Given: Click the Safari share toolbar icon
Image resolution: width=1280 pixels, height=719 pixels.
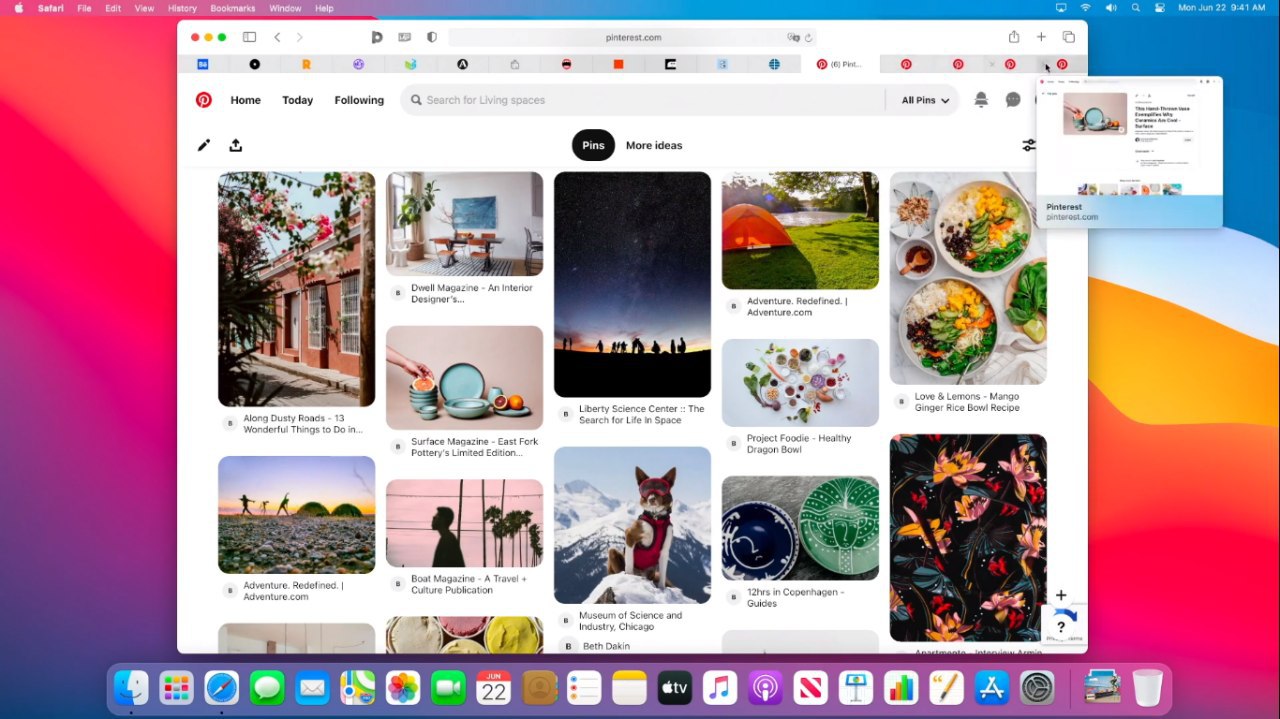Looking at the screenshot, I should tap(1014, 37).
